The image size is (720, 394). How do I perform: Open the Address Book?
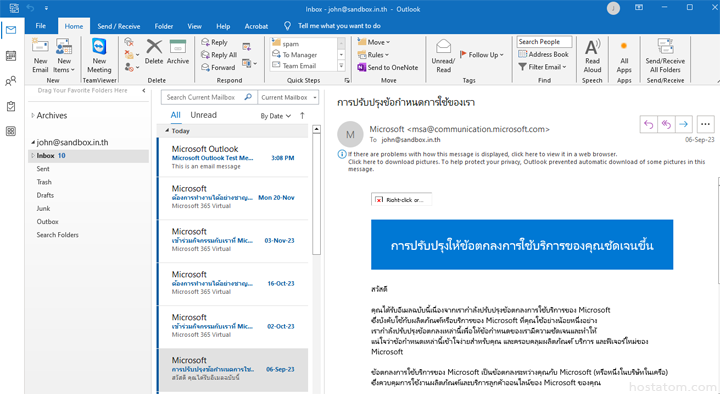pyautogui.click(x=544, y=54)
